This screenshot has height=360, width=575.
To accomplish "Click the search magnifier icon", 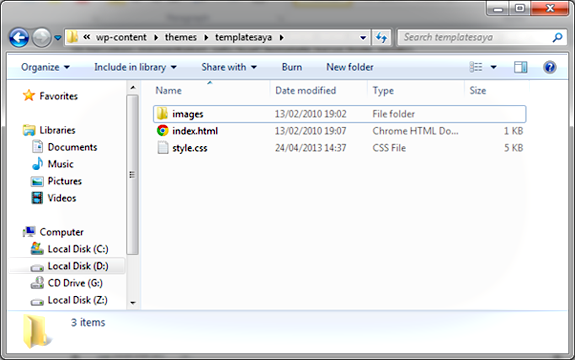I will [x=557, y=37].
